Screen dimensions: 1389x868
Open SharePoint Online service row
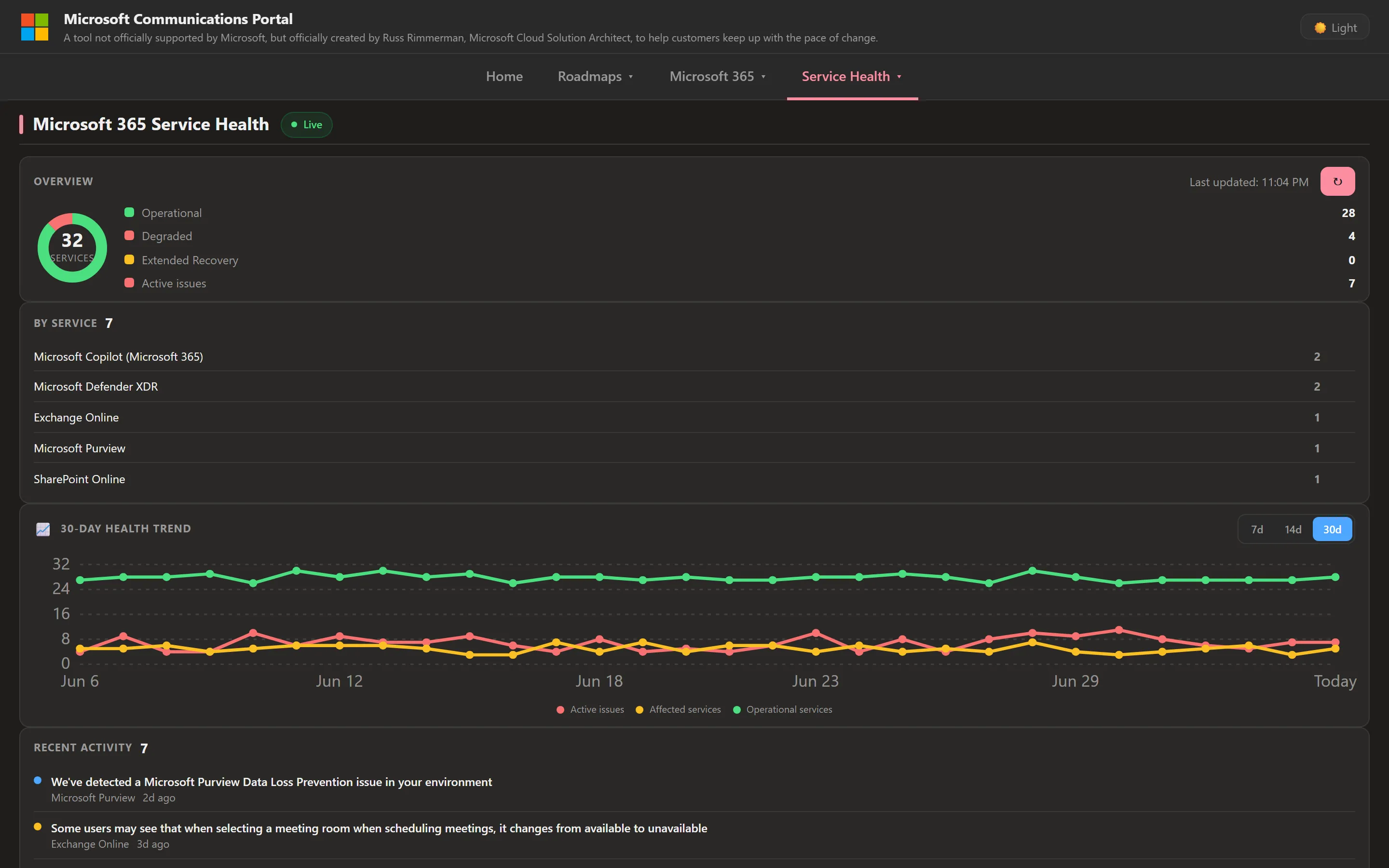tap(694, 479)
